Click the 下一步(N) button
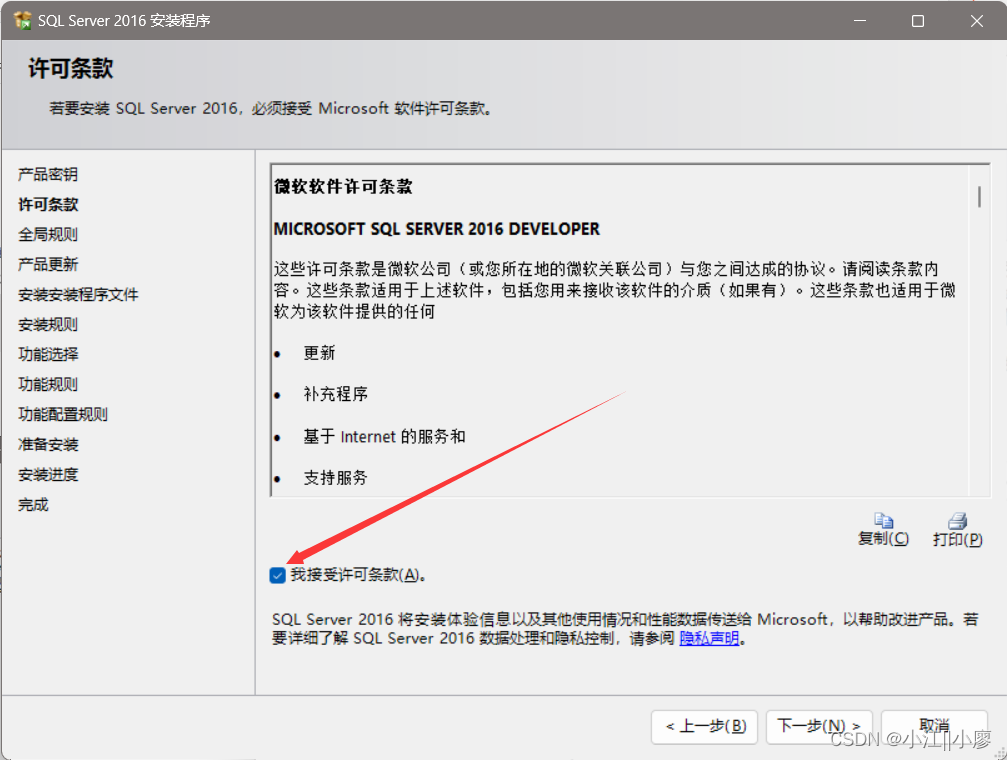This screenshot has width=1007, height=760. tap(818, 727)
